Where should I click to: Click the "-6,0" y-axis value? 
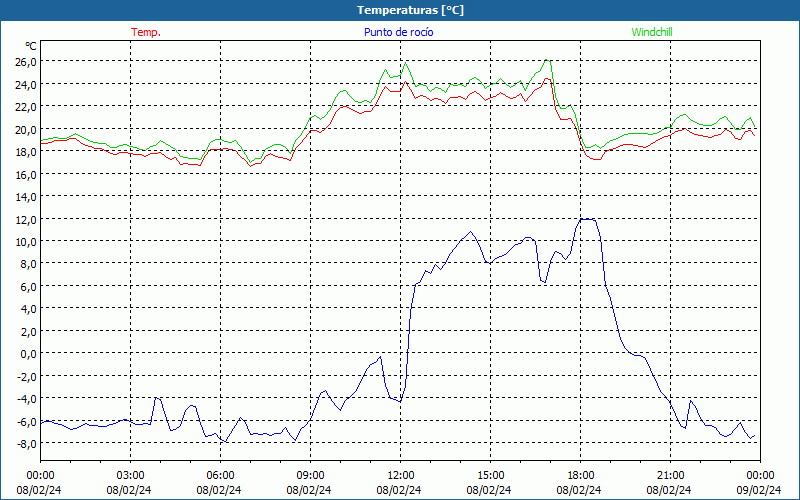27,421
